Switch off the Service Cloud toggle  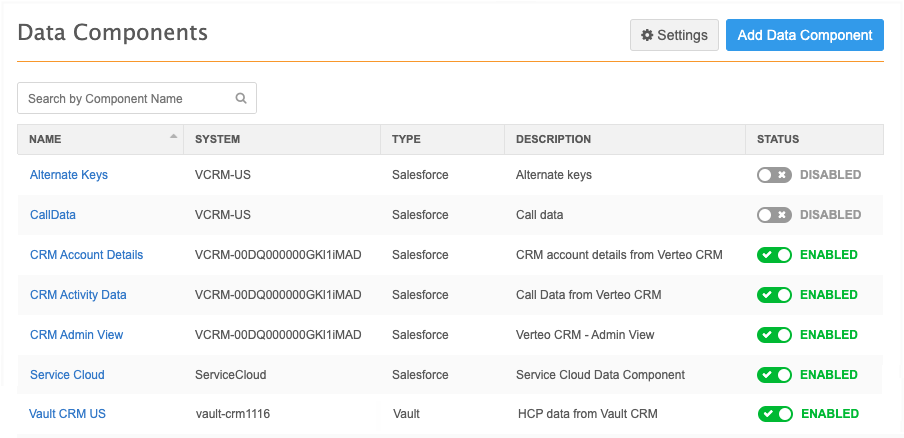click(x=774, y=375)
